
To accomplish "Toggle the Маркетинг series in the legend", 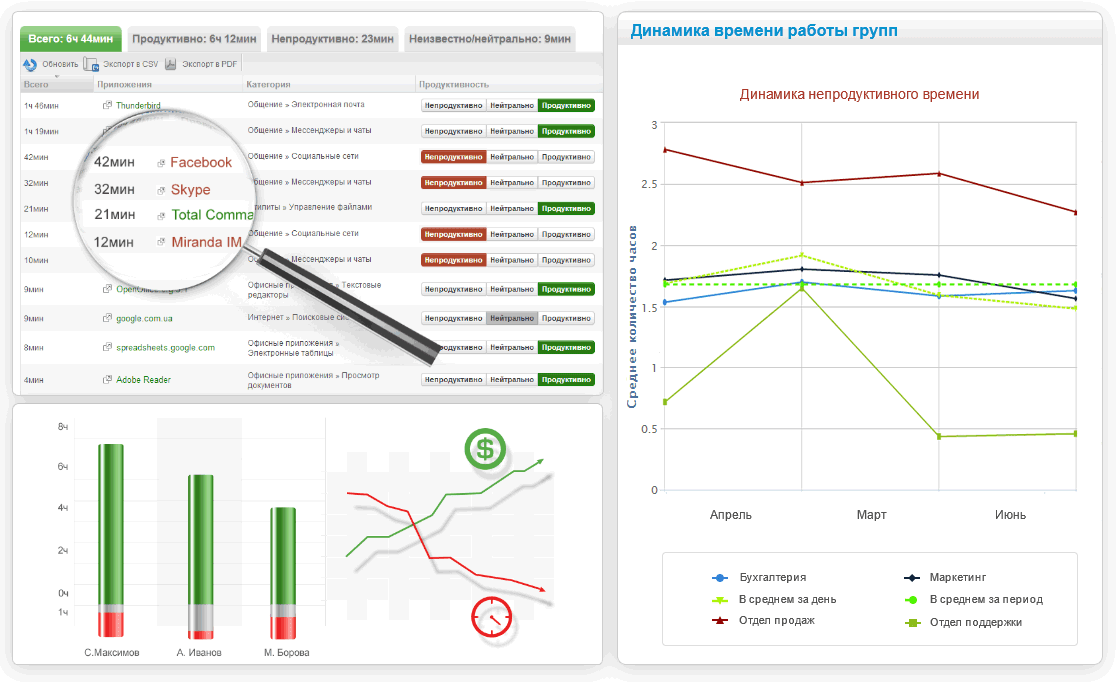I will click(945, 578).
